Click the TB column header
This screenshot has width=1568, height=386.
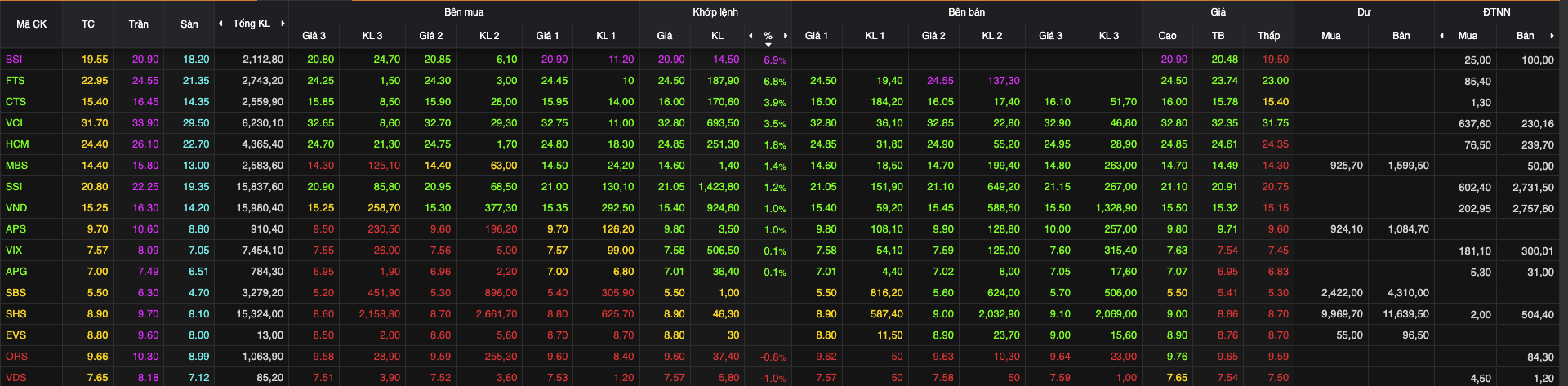1218,36
